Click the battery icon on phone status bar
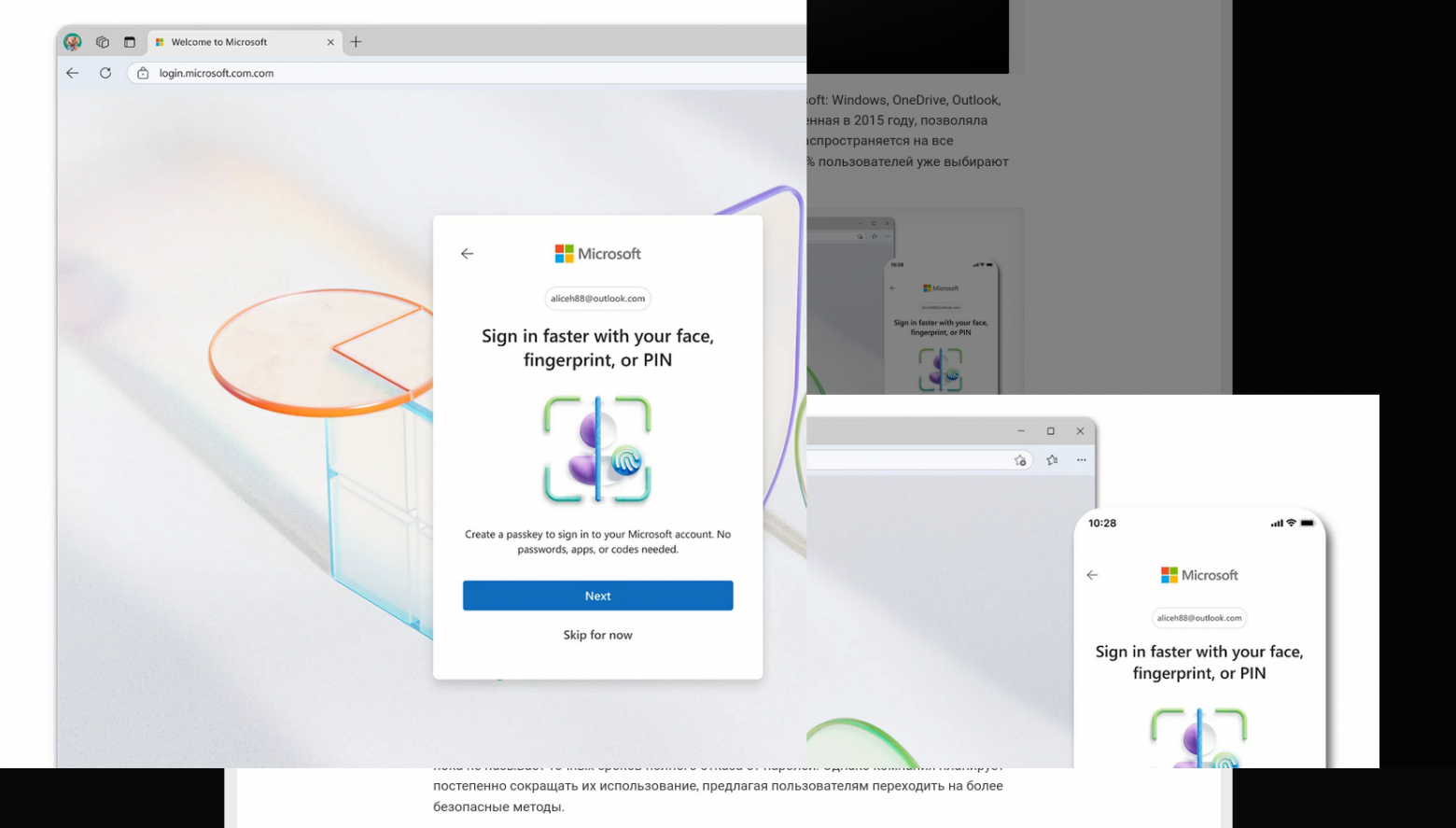This screenshot has height=828, width=1456. tap(1308, 523)
